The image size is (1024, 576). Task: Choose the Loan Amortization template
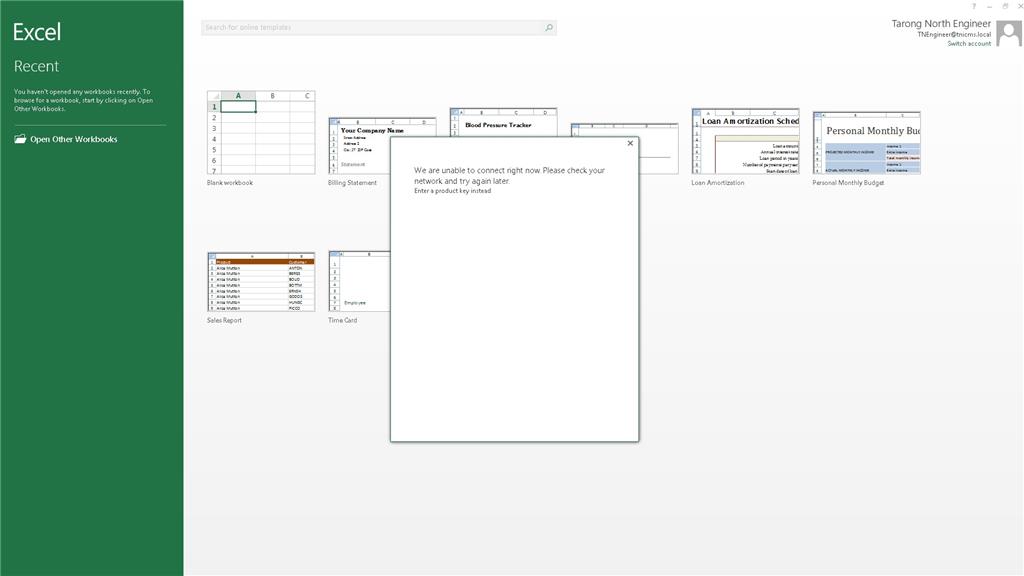[745, 141]
